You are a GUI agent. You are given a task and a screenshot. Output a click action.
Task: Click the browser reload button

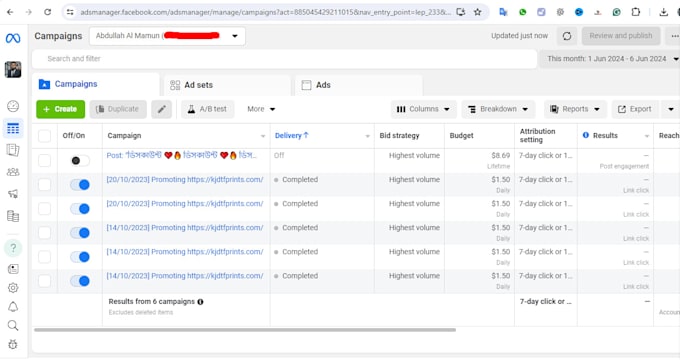tap(48, 12)
